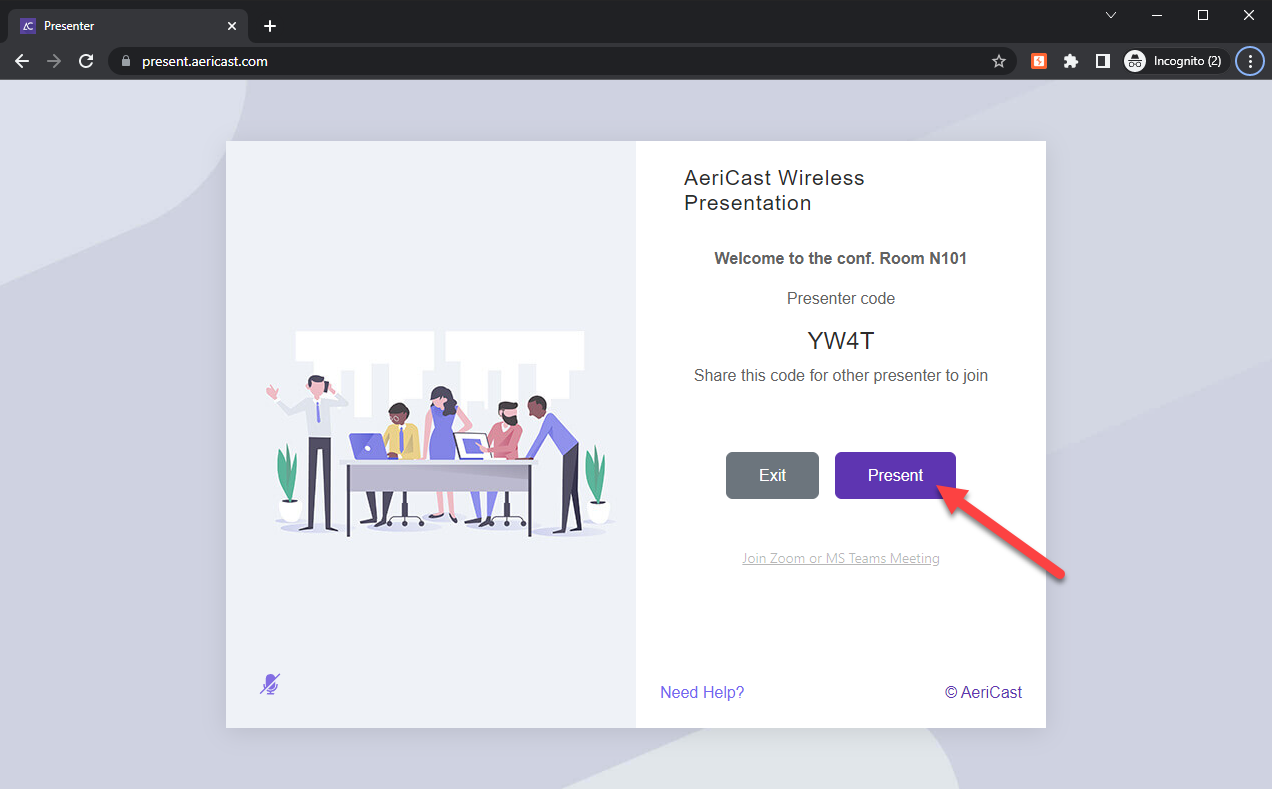Open a new tab with plus button
The height and width of the screenshot is (789, 1272).
click(270, 26)
